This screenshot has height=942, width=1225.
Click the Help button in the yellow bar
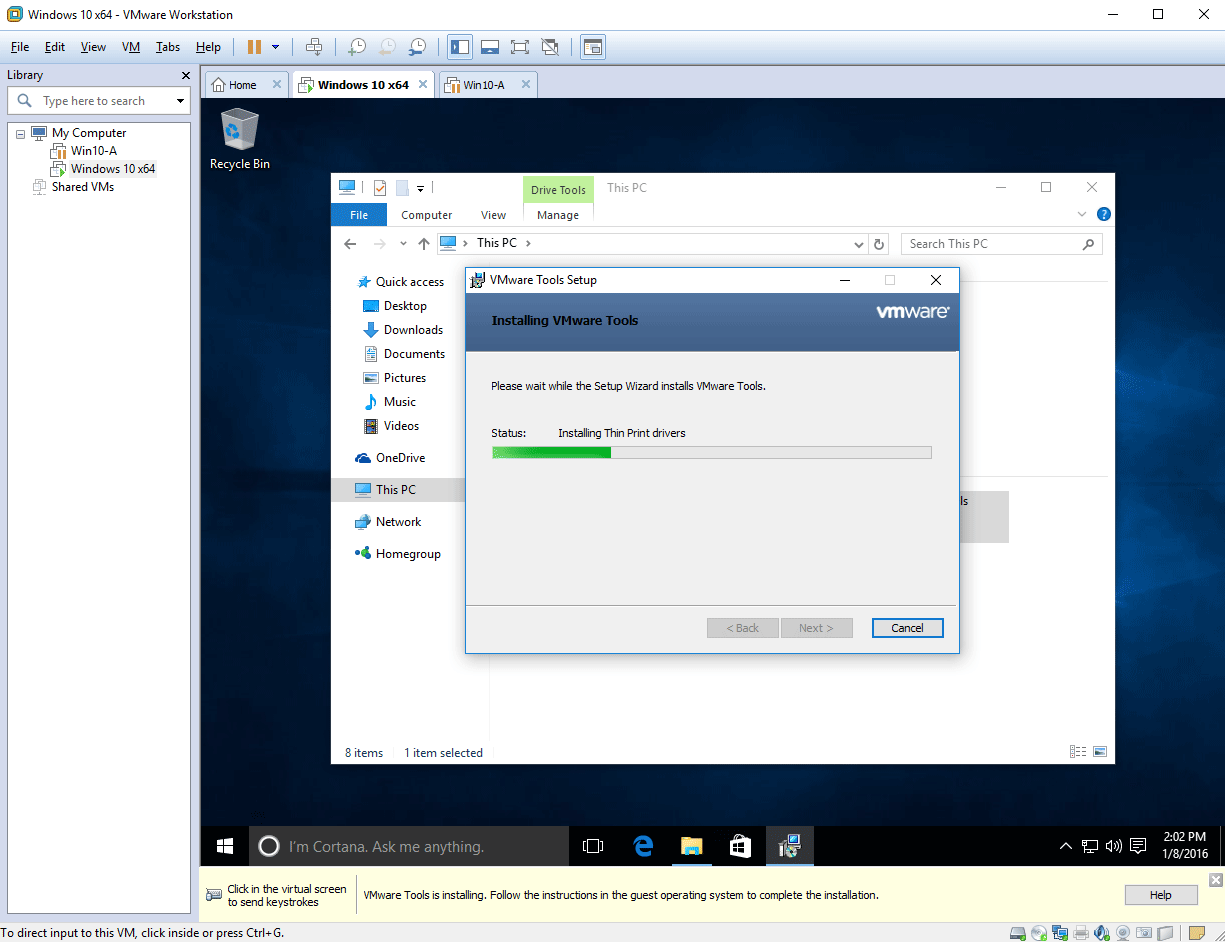[1161, 895]
